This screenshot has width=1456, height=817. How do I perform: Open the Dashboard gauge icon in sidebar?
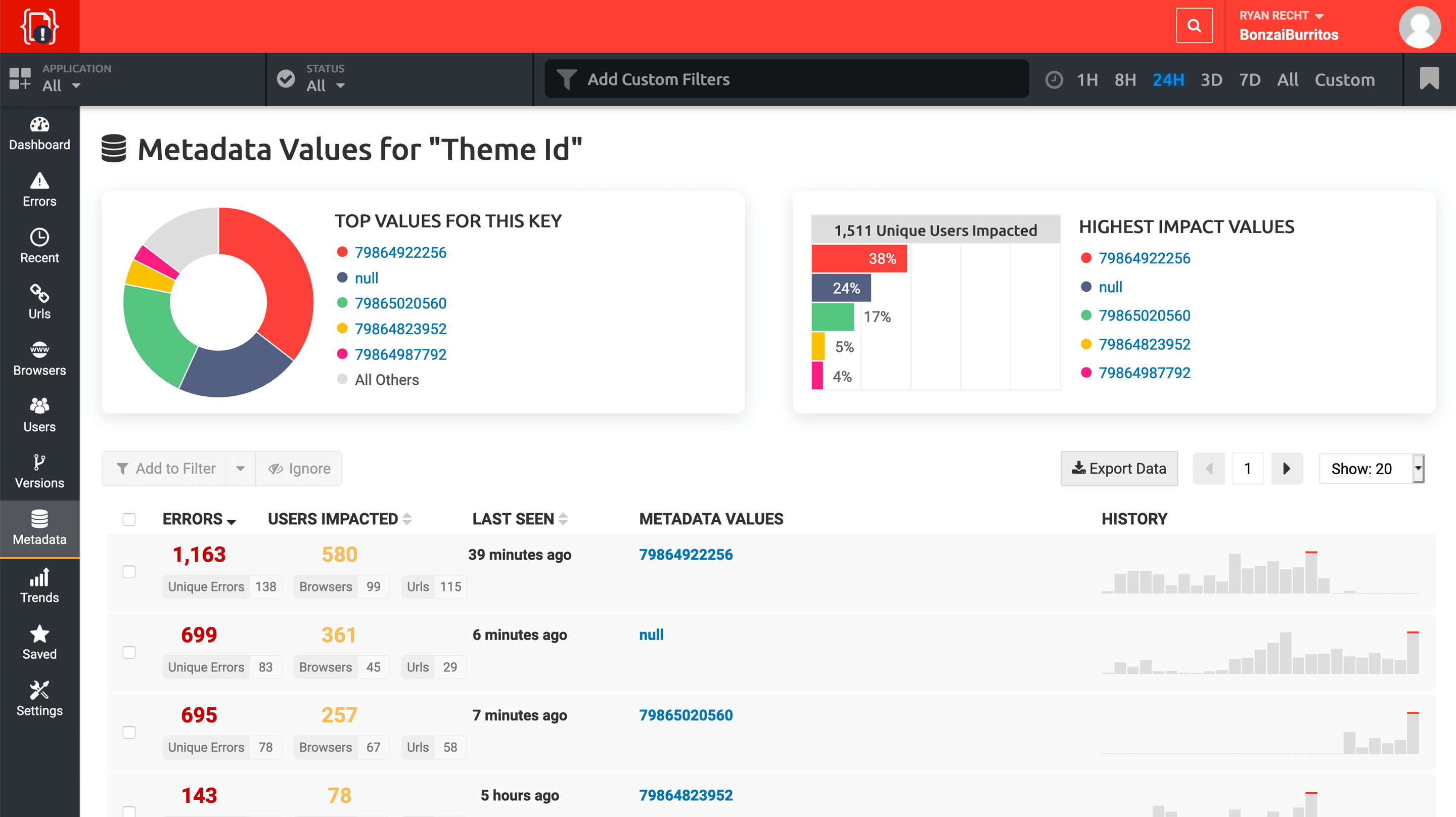[39, 125]
